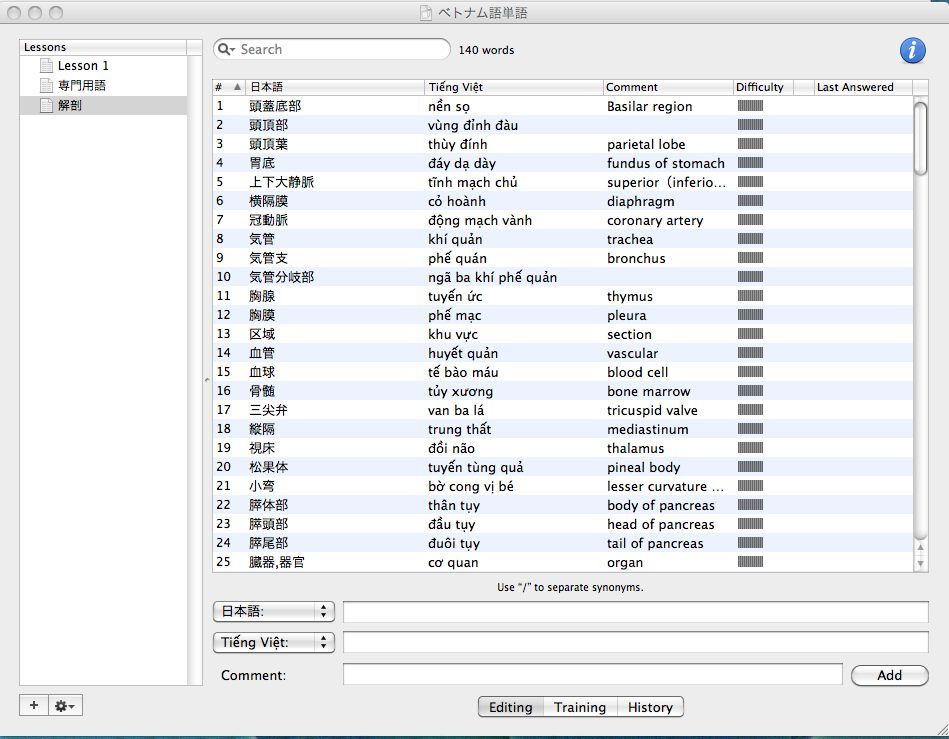Select body of pancreas comment cell
The height and width of the screenshot is (739, 949).
(660, 505)
